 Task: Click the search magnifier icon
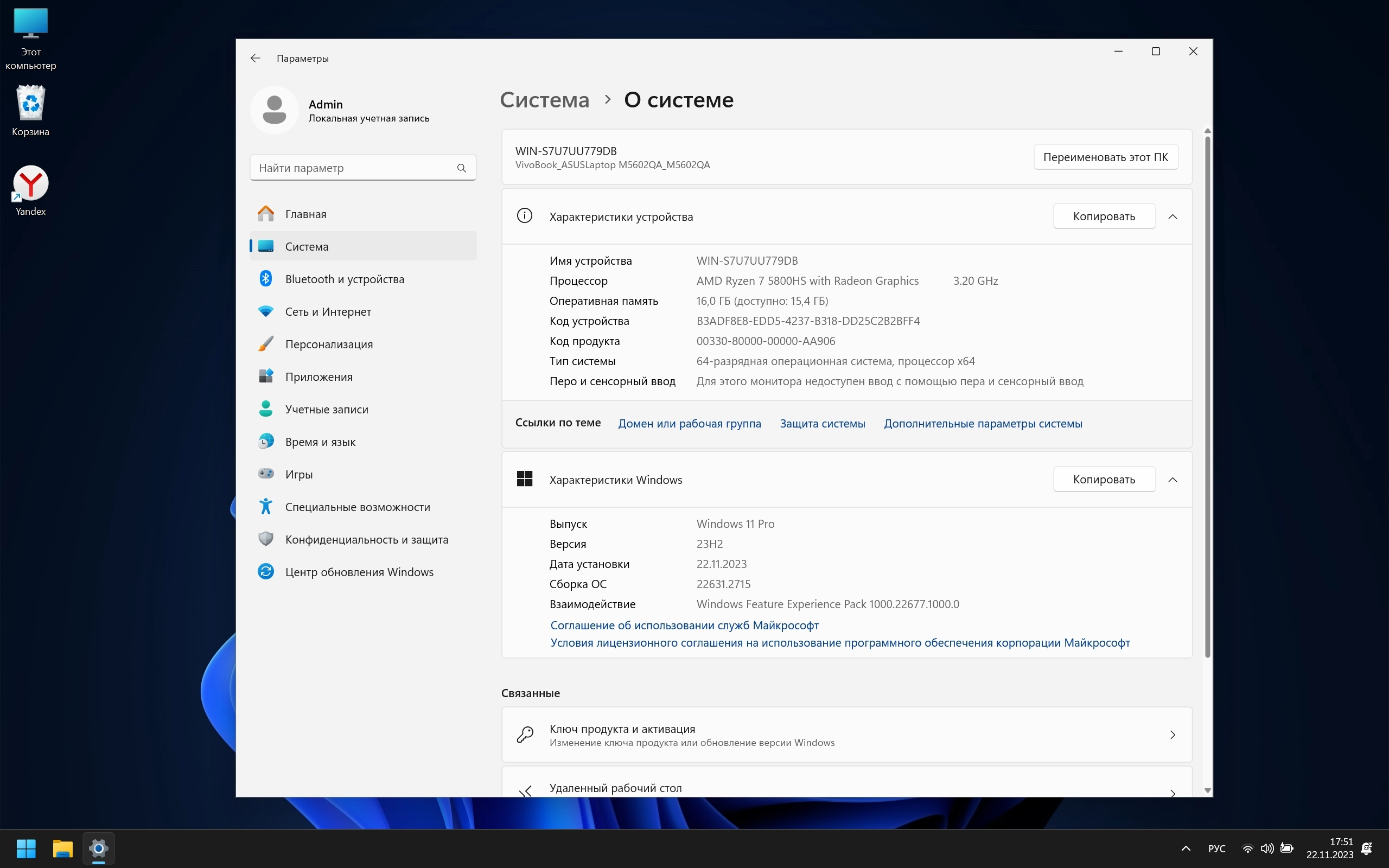[x=462, y=168]
